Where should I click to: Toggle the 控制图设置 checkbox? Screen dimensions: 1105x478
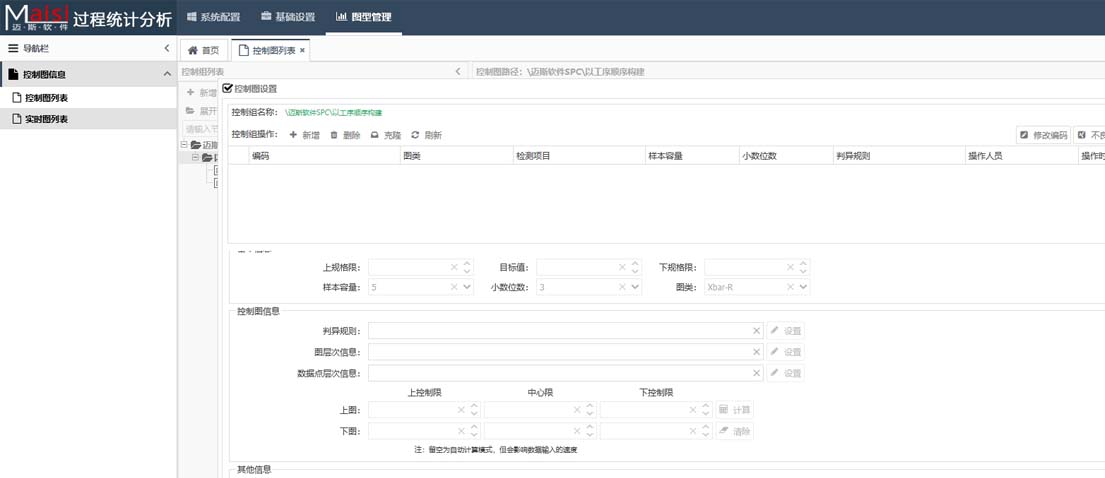228,89
